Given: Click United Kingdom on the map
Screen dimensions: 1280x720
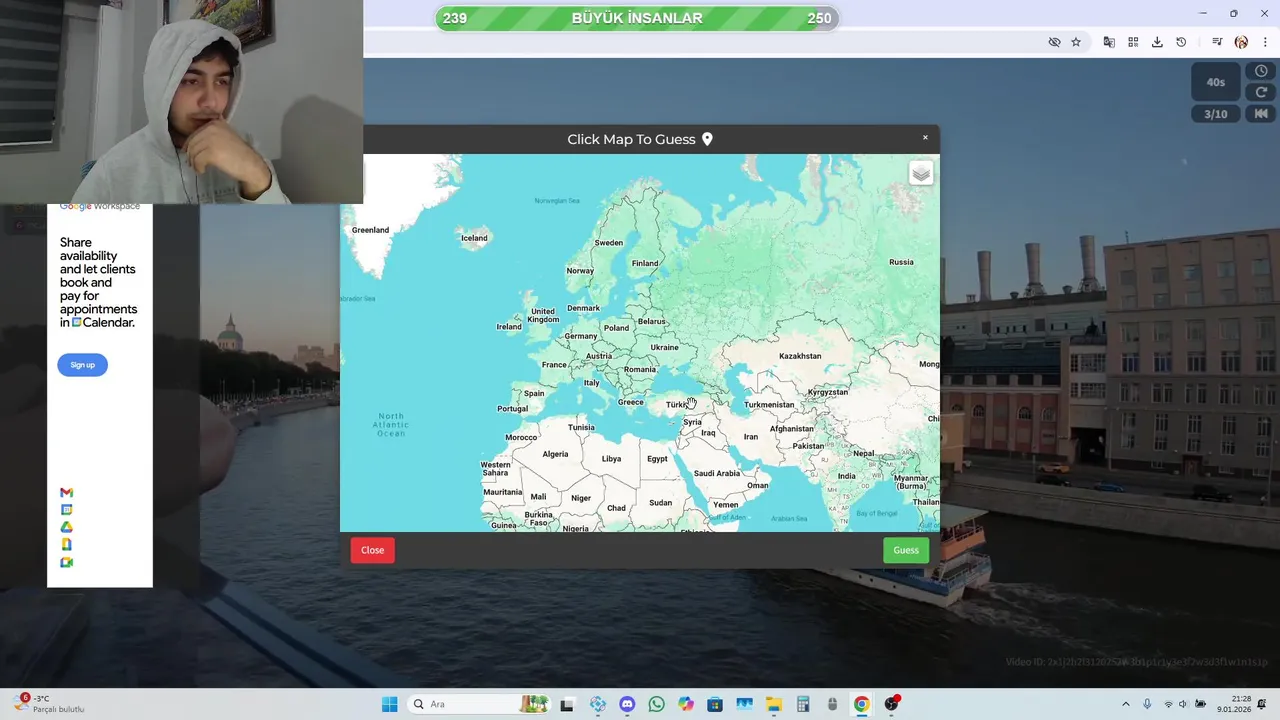Looking at the screenshot, I should point(543,314).
